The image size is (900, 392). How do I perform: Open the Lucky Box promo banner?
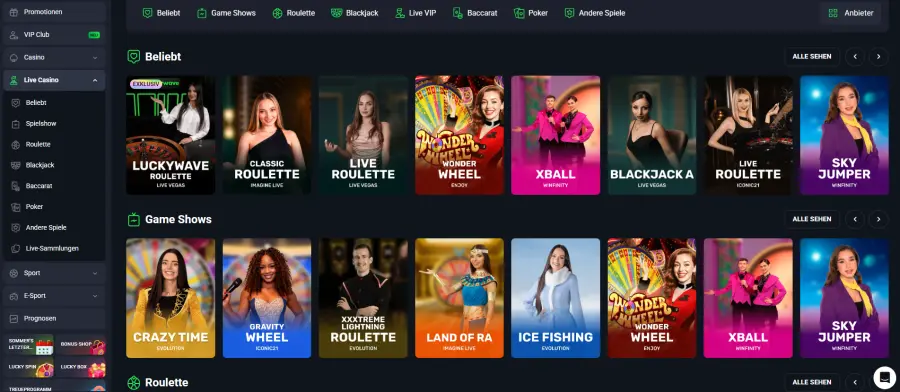(80, 367)
